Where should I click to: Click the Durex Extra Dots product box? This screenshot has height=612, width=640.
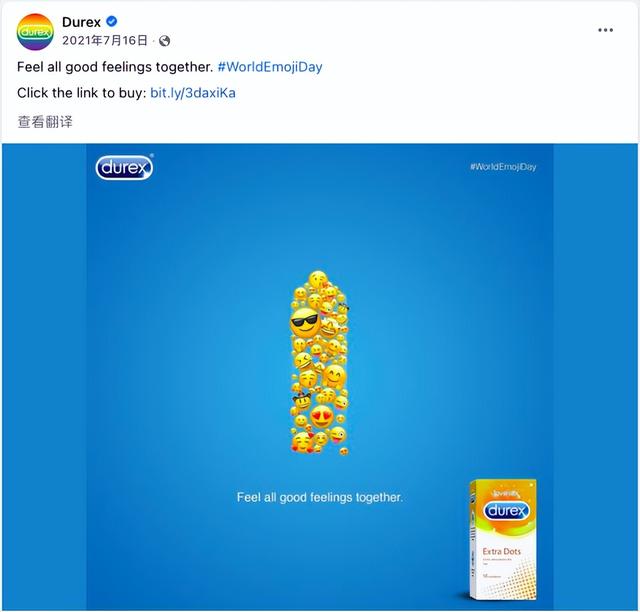[503, 540]
